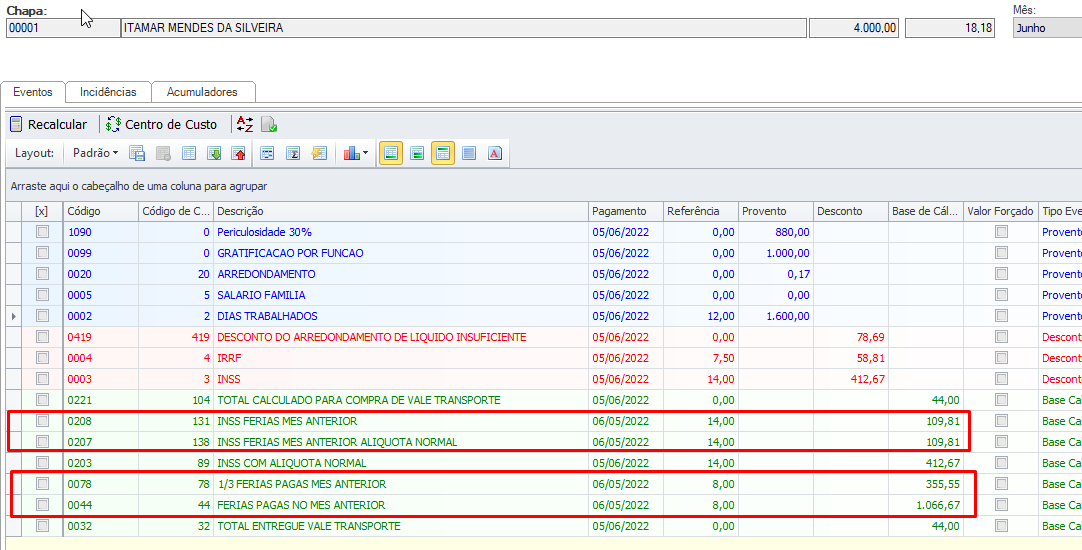Check the row checkbox for Periculosidade 30%
1082x550 pixels.
(43, 232)
